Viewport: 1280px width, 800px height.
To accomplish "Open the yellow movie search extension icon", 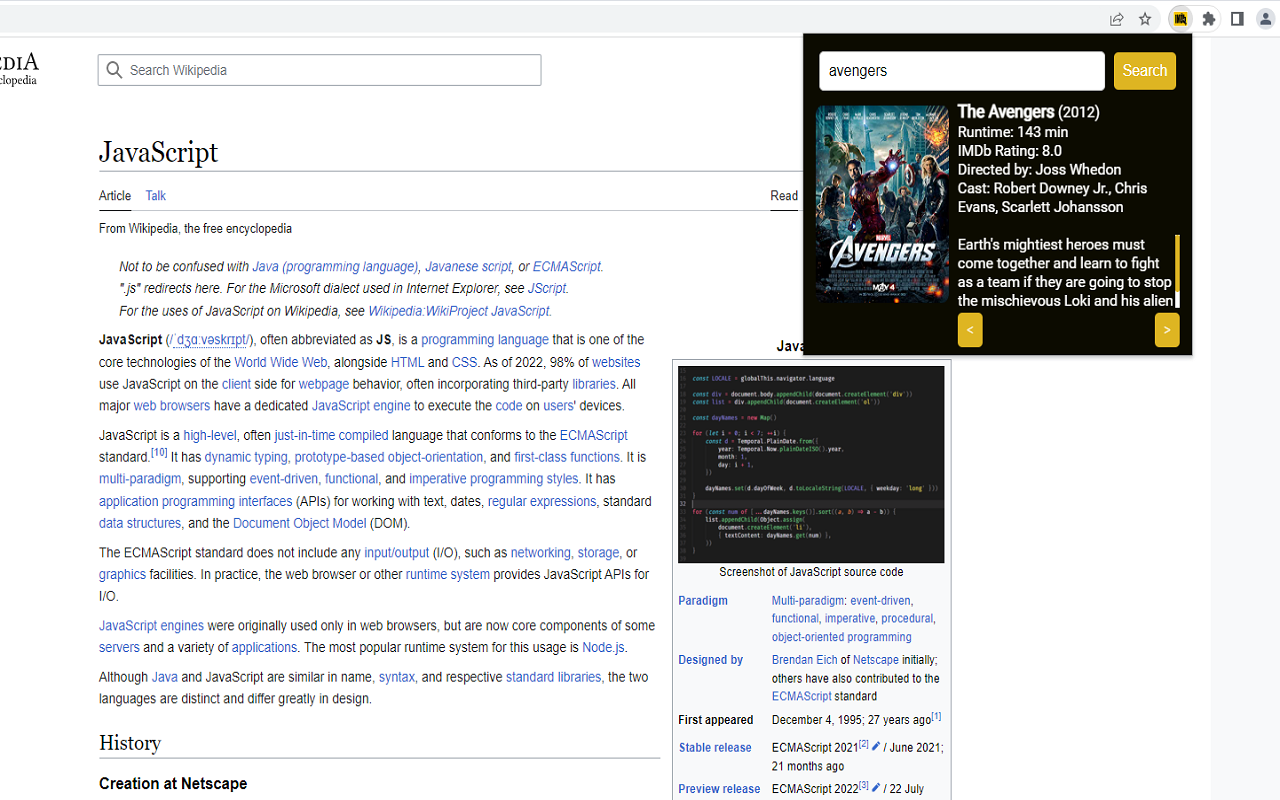I will 1181,19.
